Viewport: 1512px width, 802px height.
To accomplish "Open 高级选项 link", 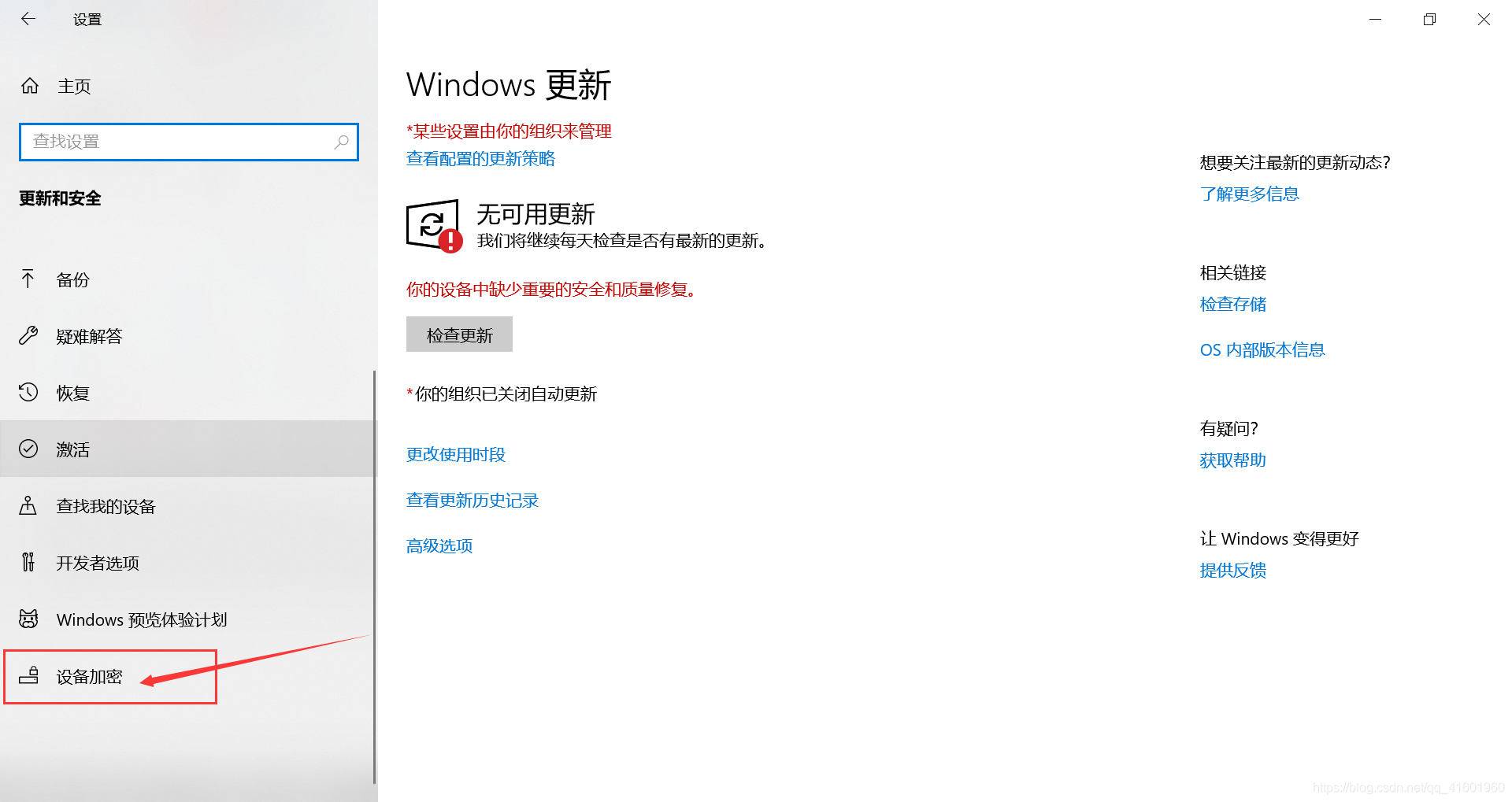I will click(439, 545).
